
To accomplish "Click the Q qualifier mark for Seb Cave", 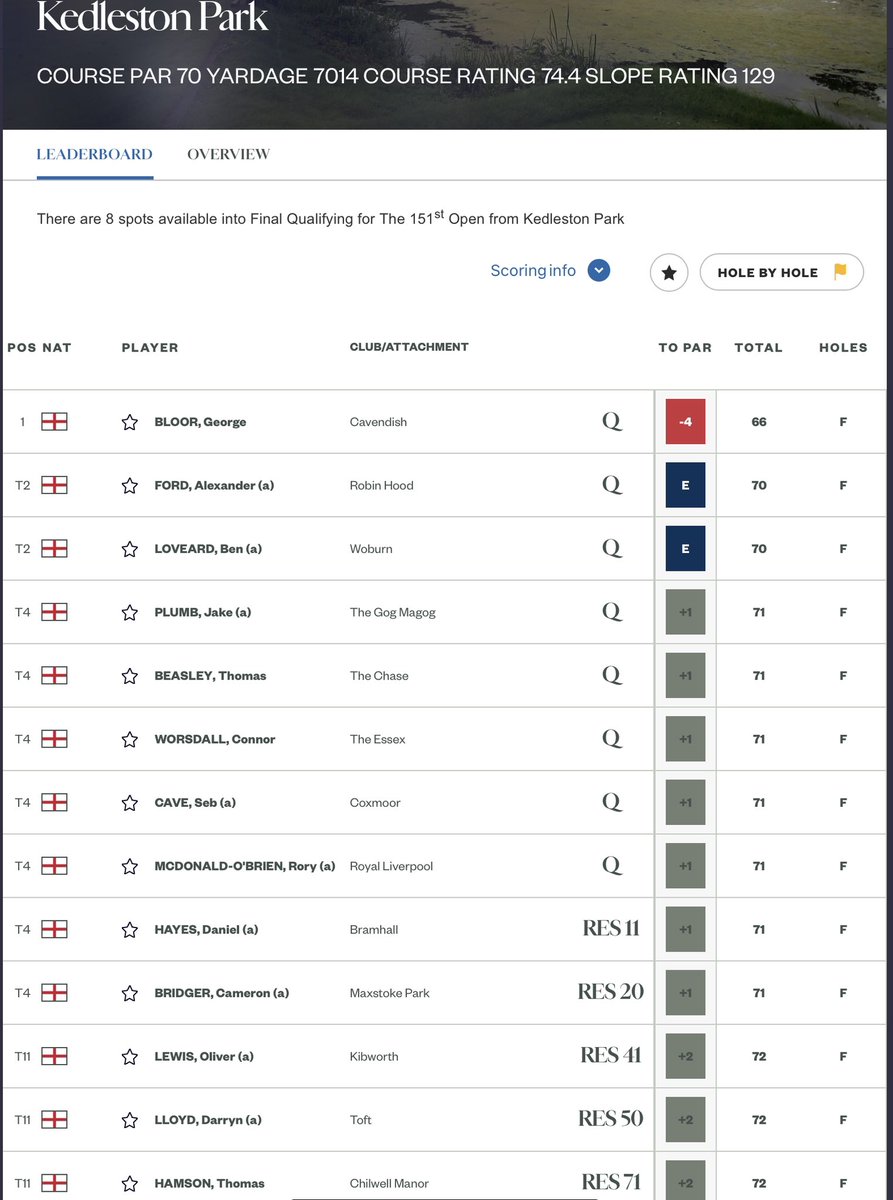I will click(x=612, y=803).
